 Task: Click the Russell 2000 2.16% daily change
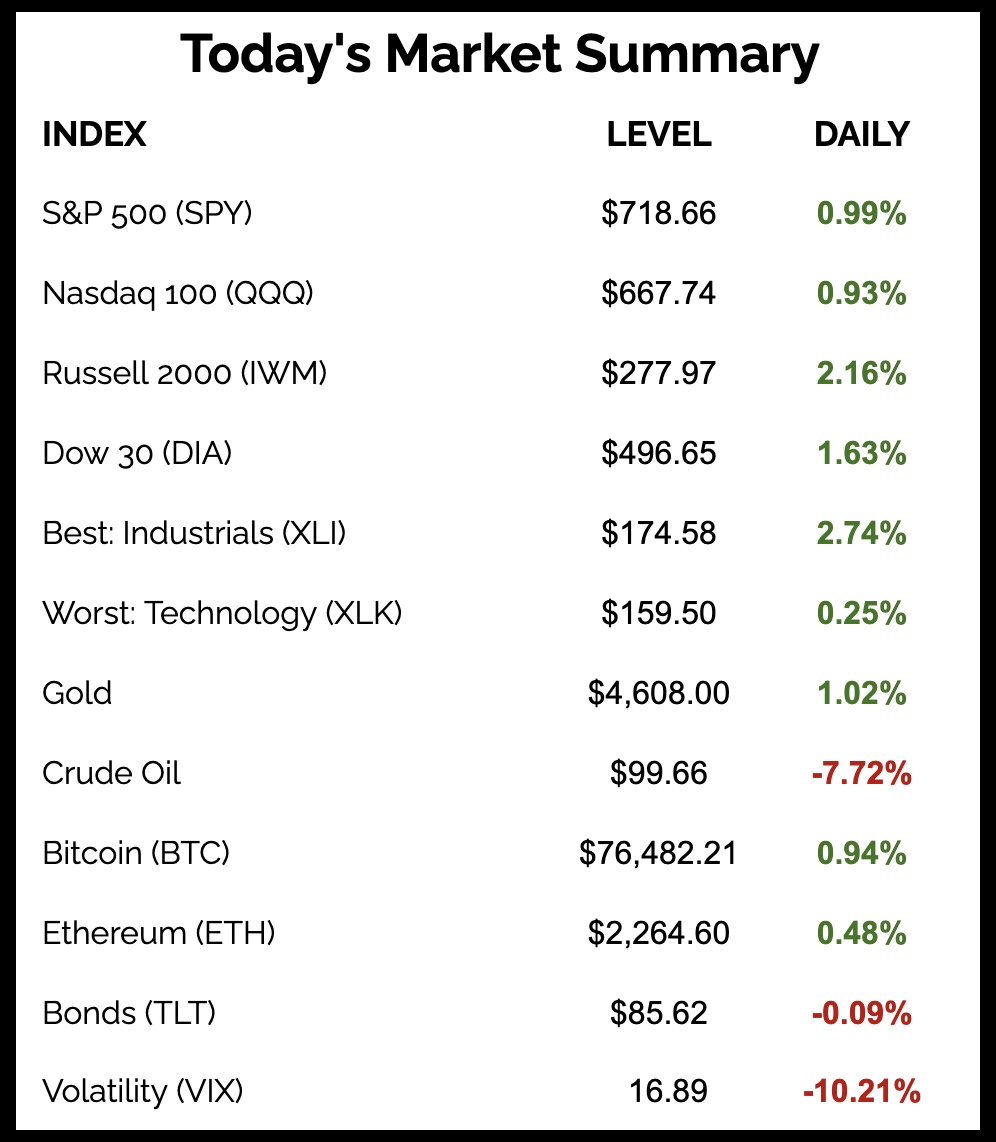pos(862,373)
